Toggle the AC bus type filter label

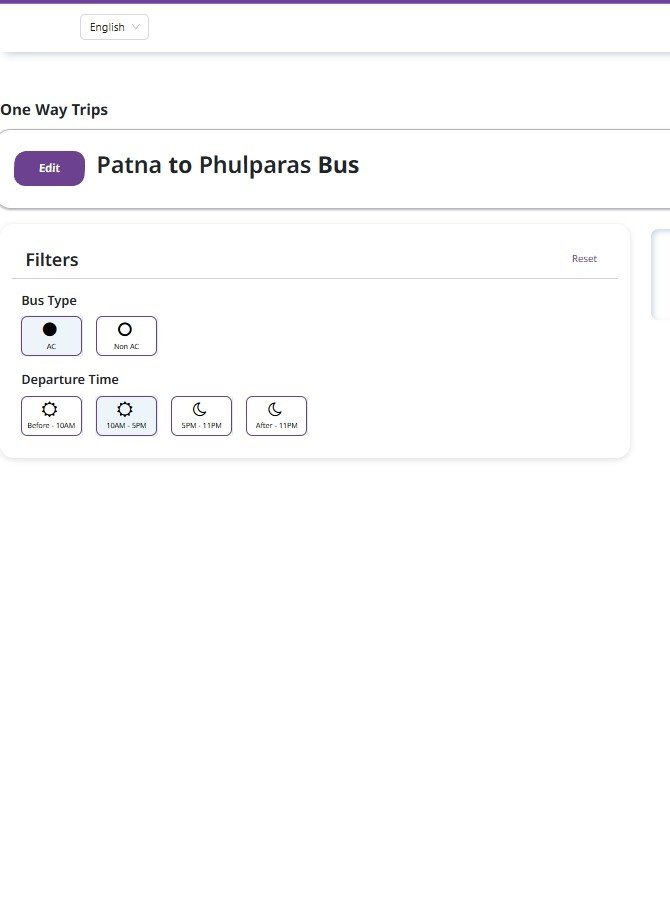51,346
